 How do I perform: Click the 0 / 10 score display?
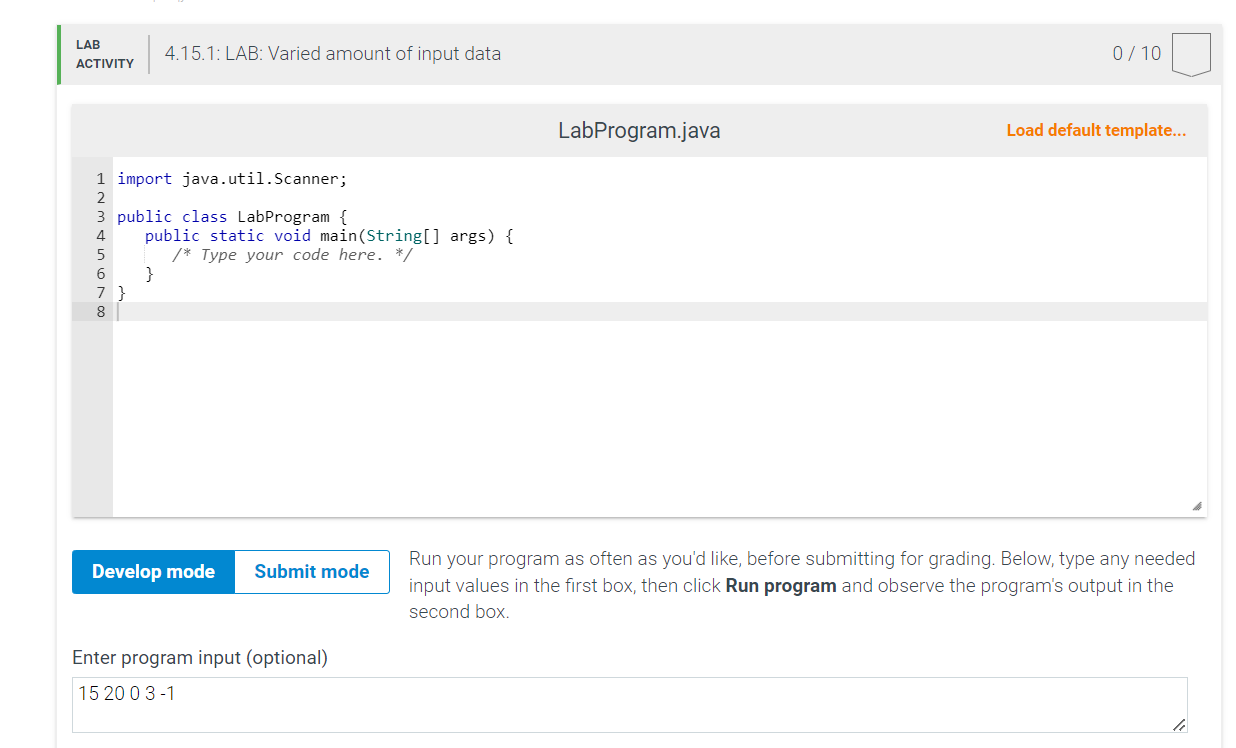[x=1136, y=54]
